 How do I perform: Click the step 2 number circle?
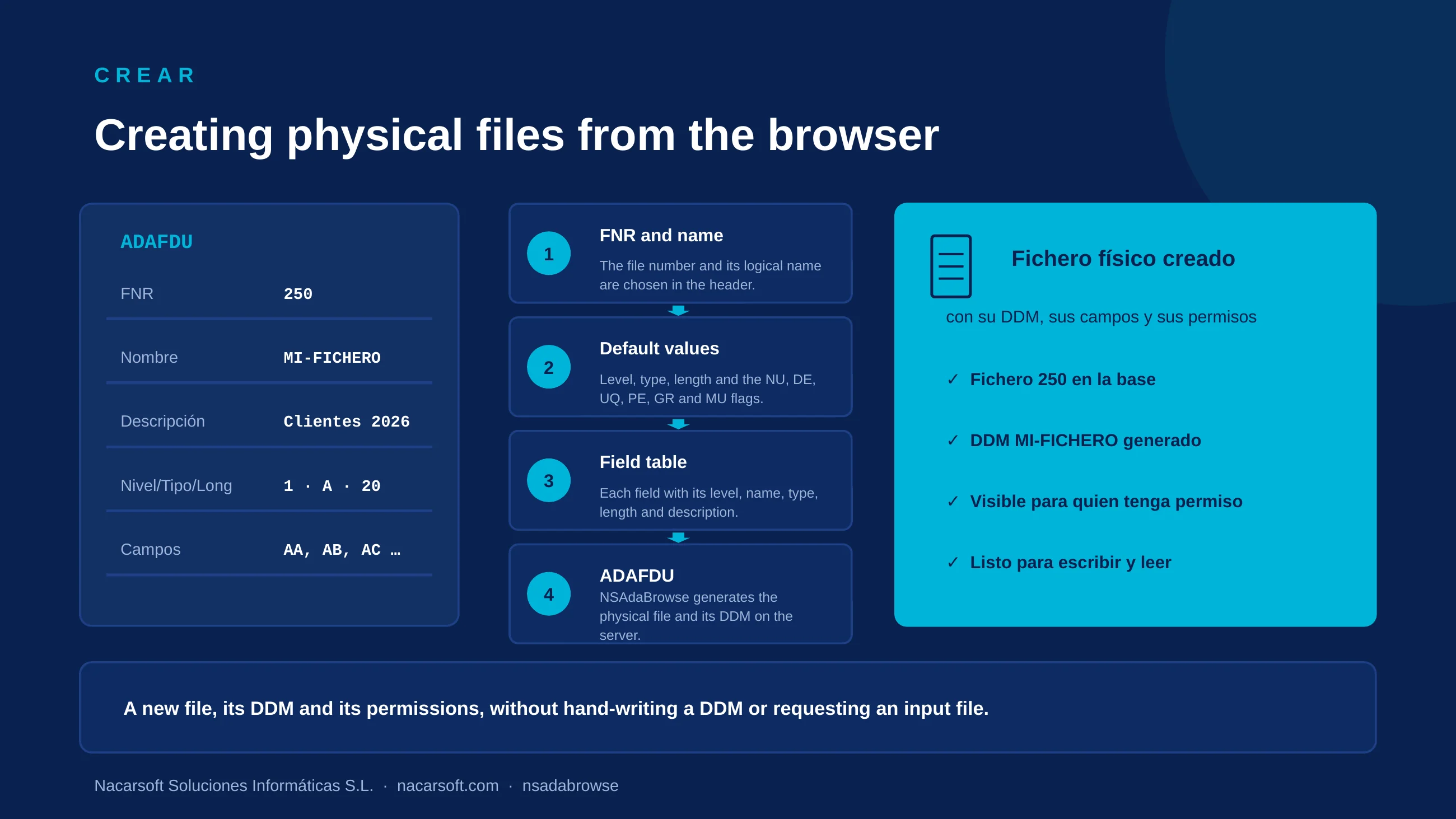[548, 367]
